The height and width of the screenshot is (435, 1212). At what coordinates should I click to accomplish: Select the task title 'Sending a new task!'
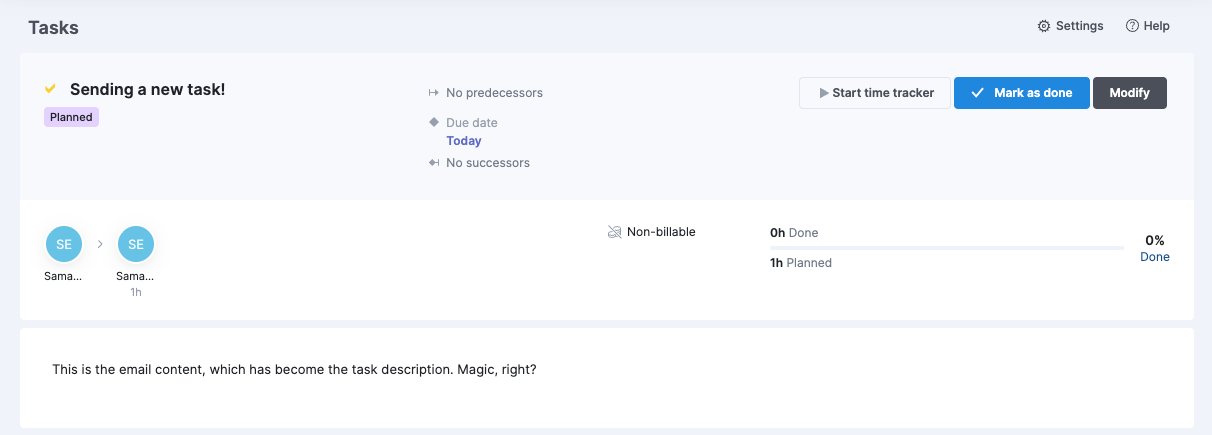(147, 89)
